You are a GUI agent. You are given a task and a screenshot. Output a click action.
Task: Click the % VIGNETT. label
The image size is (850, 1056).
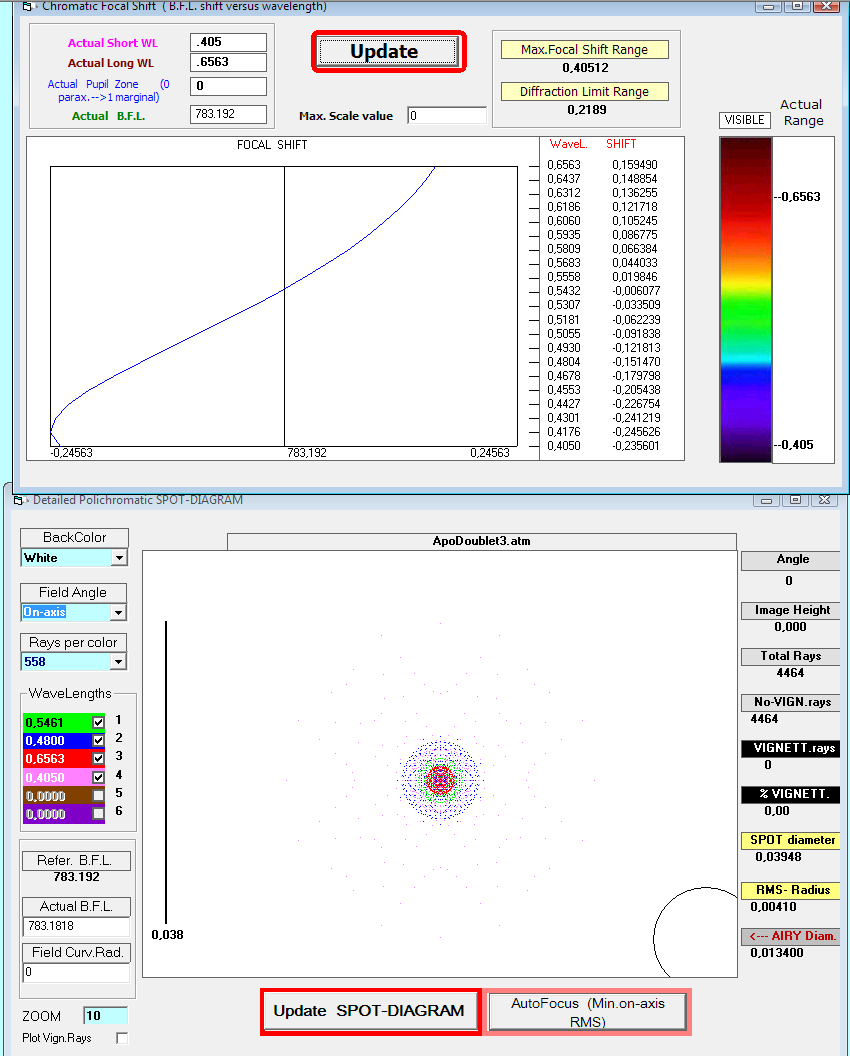coord(791,794)
